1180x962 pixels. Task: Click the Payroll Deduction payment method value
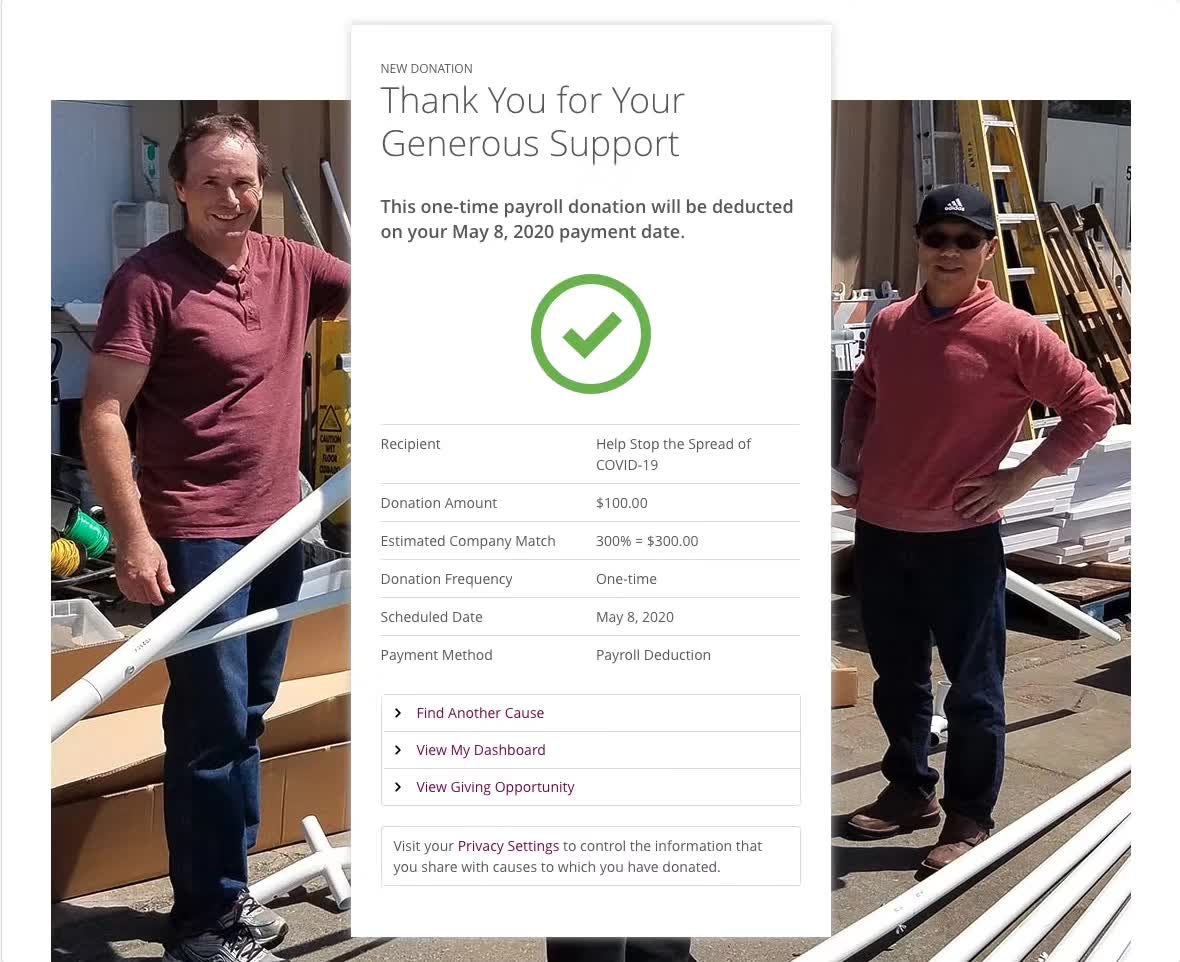(653, 655)
